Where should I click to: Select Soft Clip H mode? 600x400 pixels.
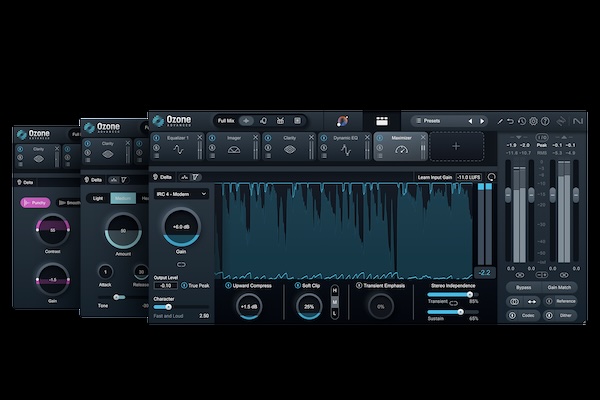335,291
